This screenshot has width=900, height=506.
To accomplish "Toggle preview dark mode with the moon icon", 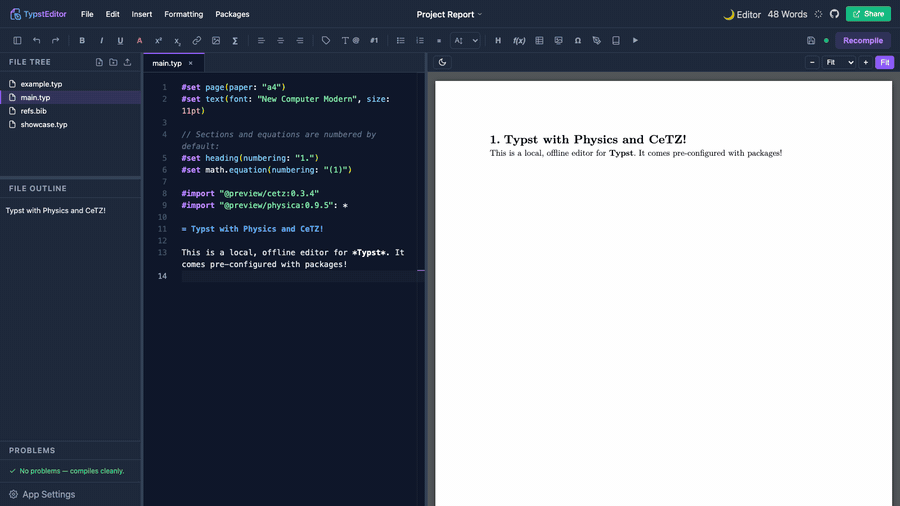I will tap(442, 63).
